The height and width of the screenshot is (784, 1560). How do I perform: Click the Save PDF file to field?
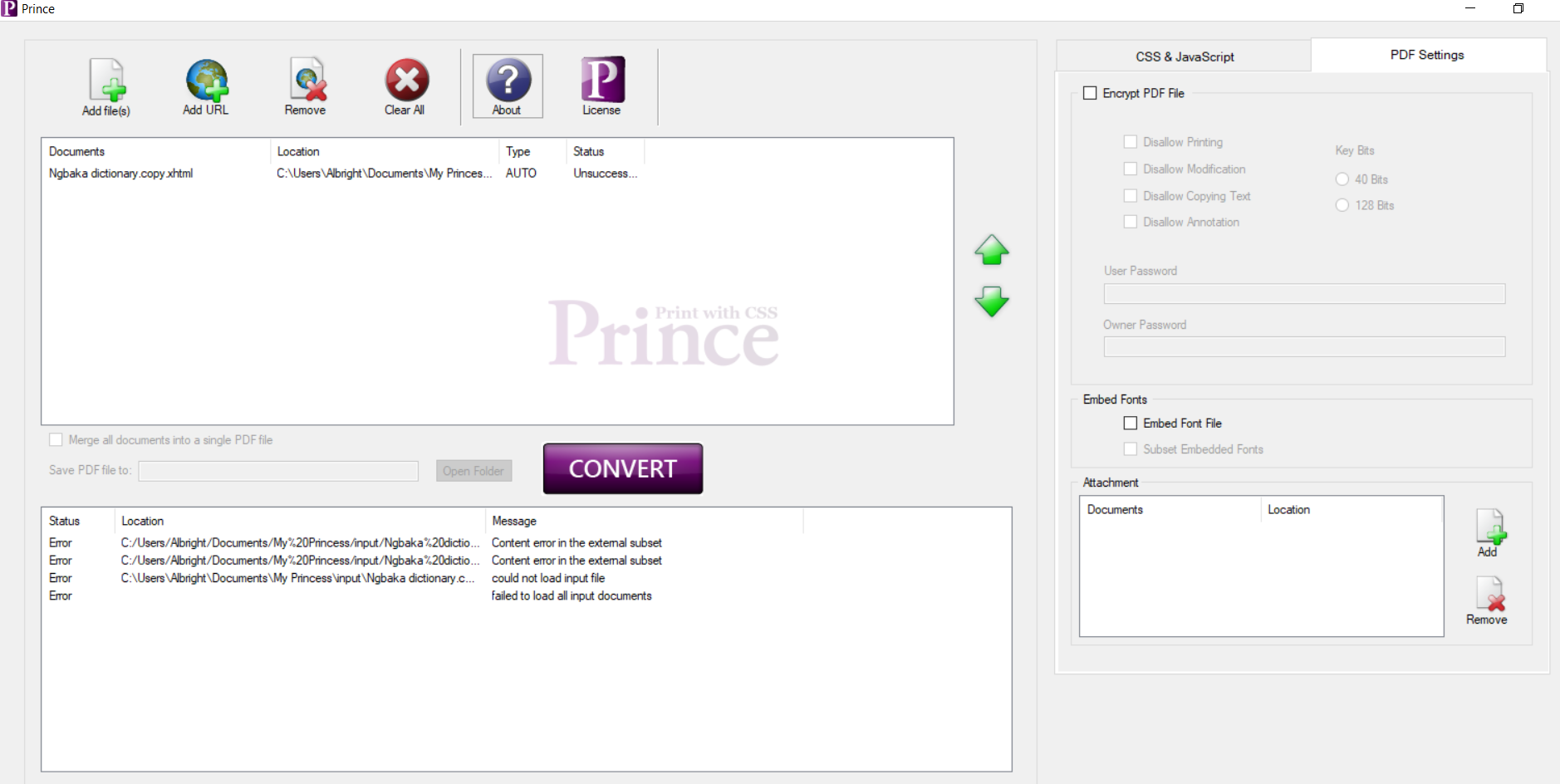click(x=278, y=471)
